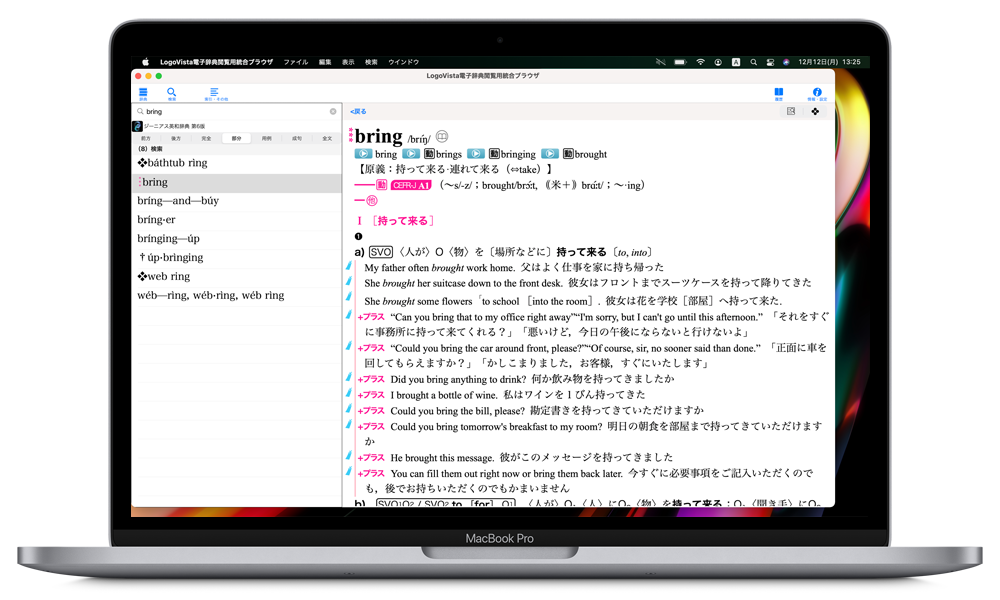
Task: Click the +プラス tag before 'I brought a bottle'
Action: tap(371, 395)
